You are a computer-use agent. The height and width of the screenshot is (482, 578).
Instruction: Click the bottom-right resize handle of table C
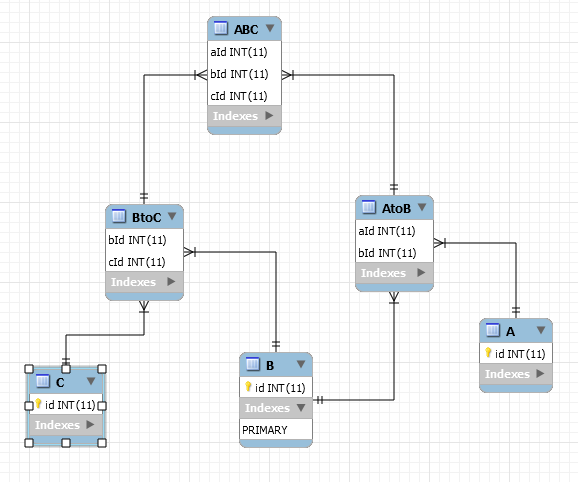click(x=102, y=443)
